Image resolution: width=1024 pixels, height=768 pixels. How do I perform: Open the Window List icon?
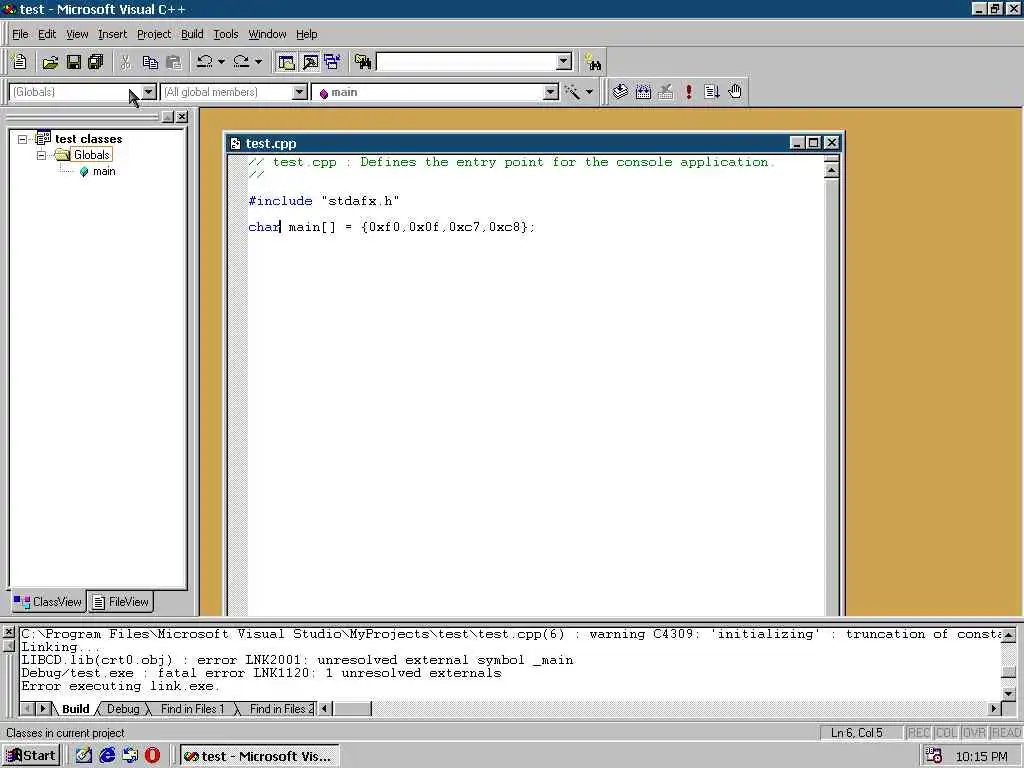(332, 62)
